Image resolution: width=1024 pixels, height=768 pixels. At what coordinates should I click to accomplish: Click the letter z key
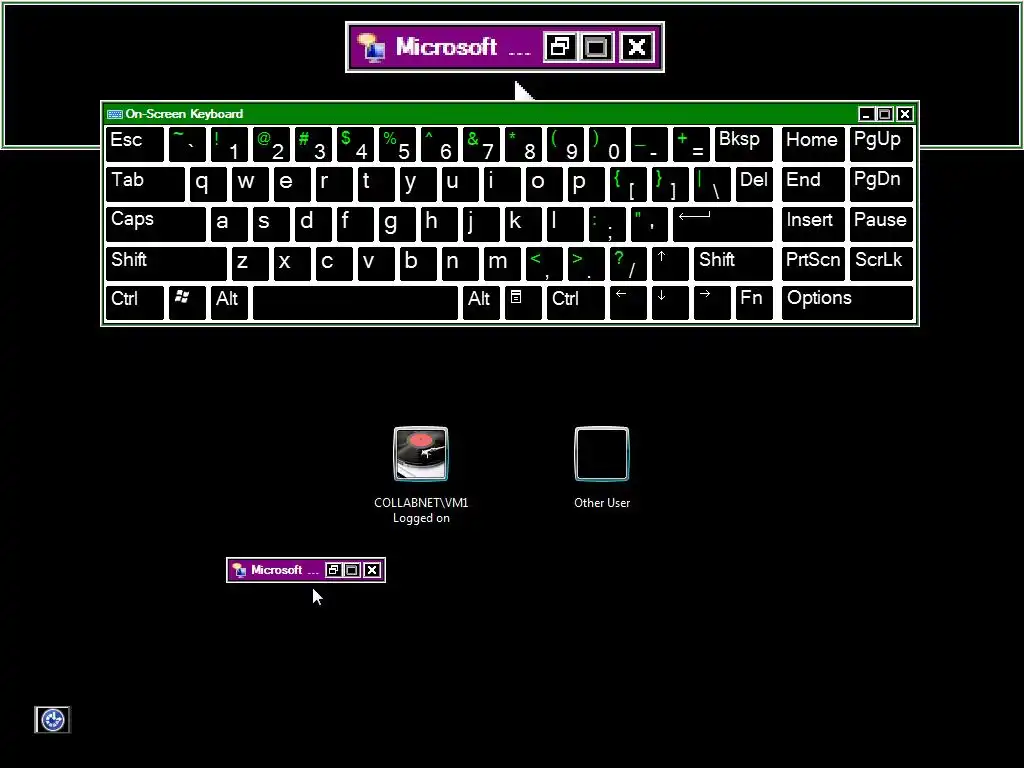click(x=250, y=264)
